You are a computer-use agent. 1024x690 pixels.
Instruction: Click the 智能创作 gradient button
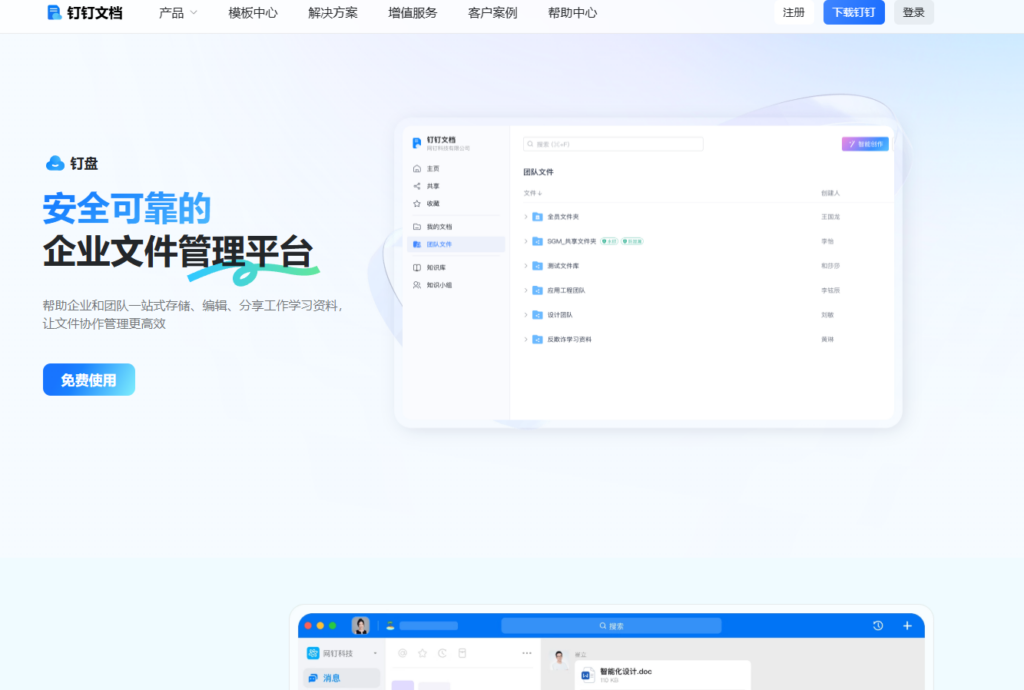coord(865,144)
